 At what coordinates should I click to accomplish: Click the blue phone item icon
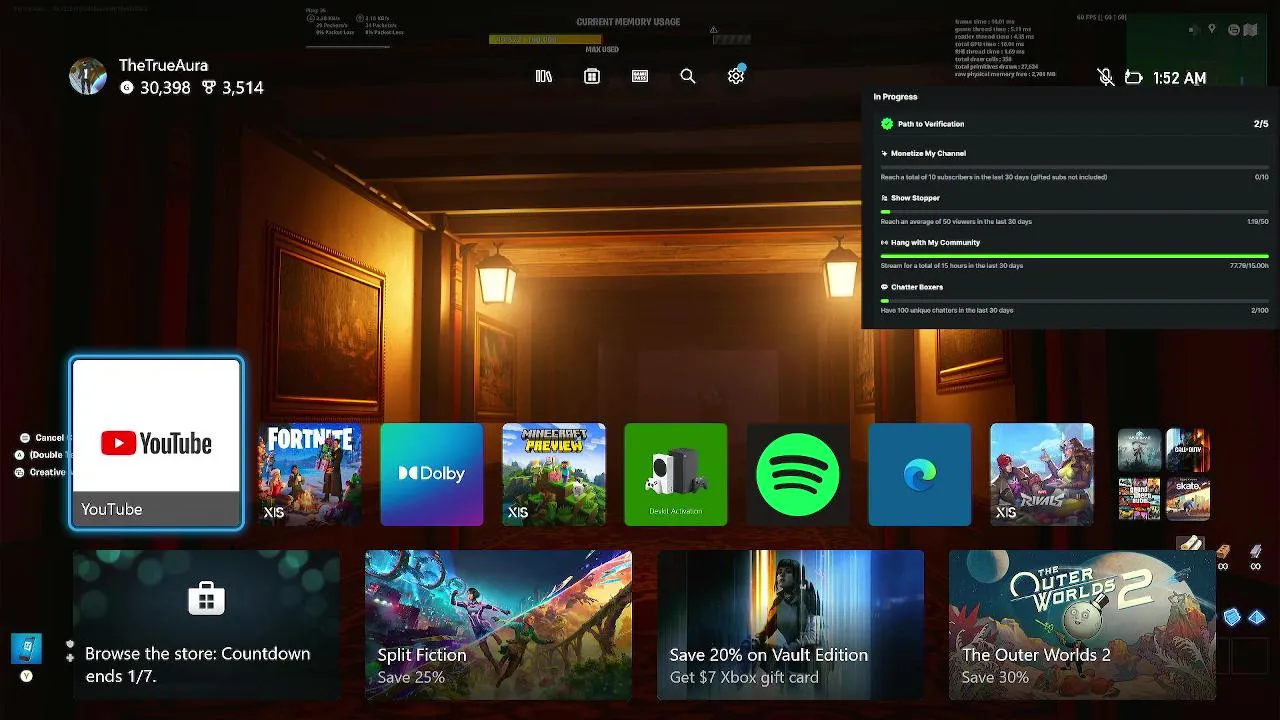tap(26, 648)
